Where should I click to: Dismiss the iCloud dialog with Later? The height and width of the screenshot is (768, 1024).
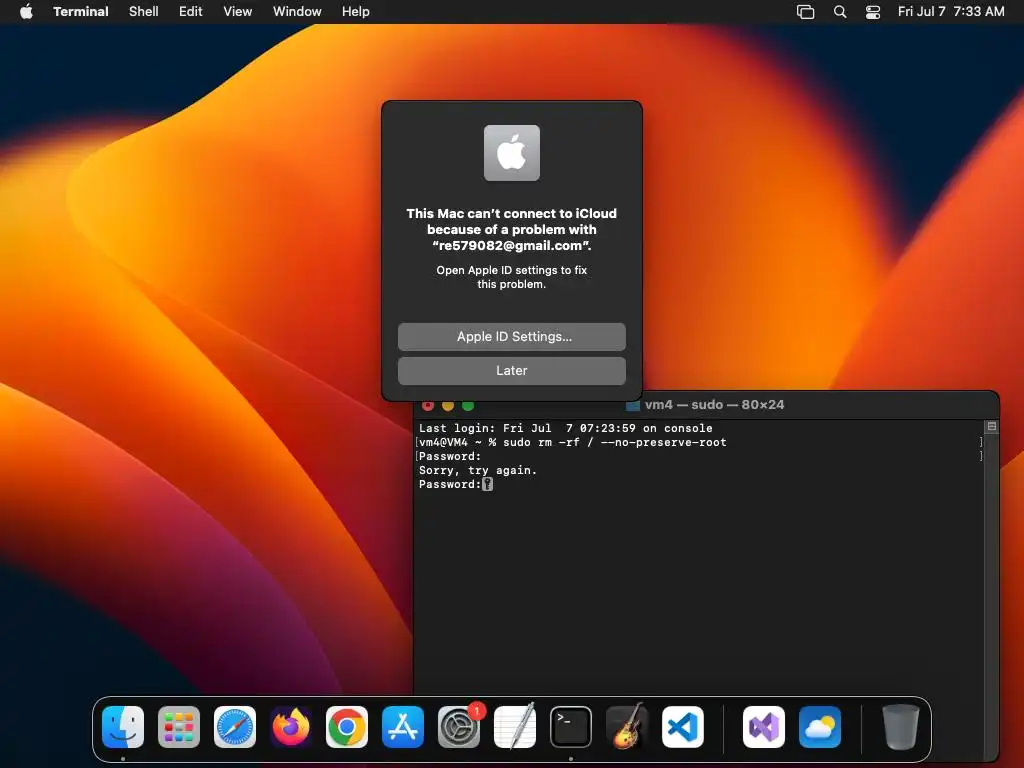pyautogui.click(x=512, y=370)
